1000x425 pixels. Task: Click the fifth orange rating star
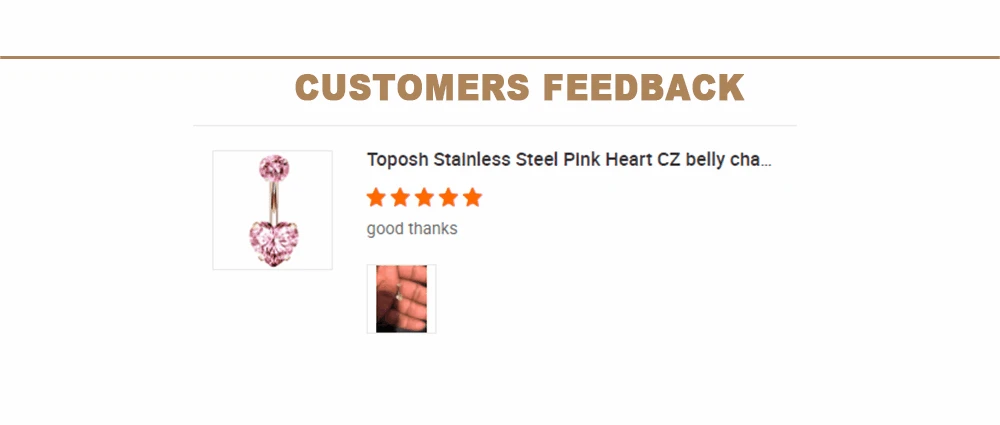point(473,198)
